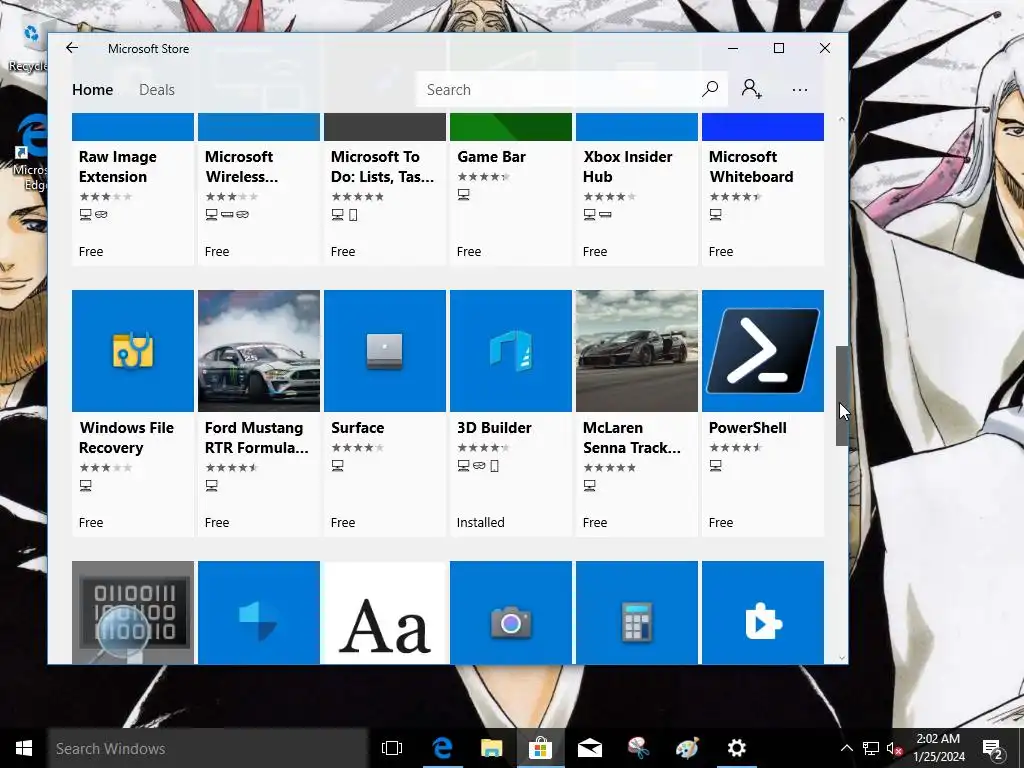
Task: Open the sign-in account icon
Action: 751,89
